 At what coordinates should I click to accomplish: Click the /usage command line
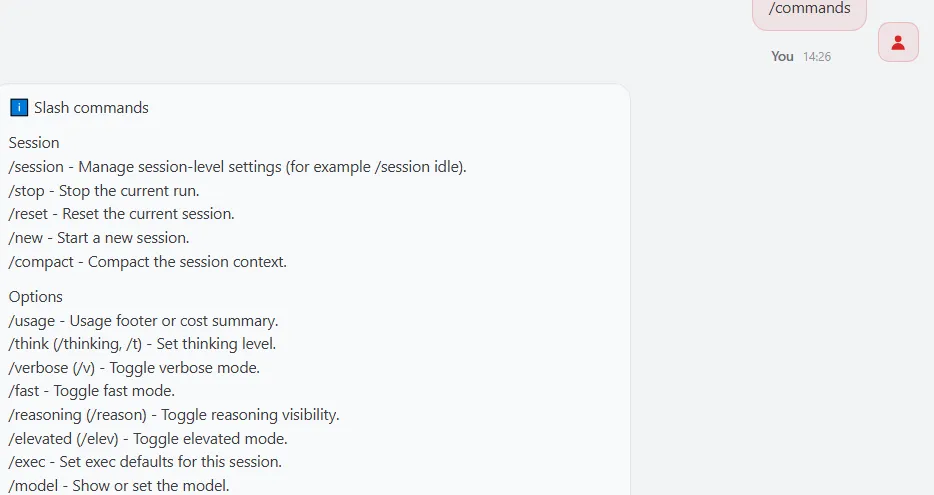[143, 320]
